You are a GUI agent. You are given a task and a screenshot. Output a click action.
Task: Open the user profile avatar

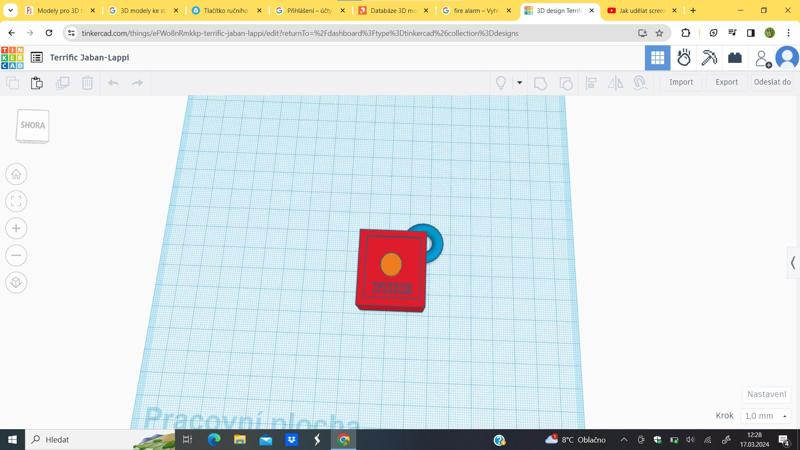coord(787,58)
